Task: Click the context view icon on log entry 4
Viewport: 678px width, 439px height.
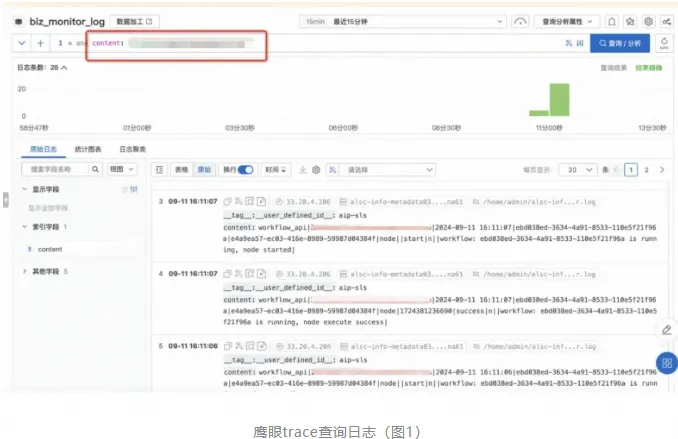Action: (x=250, y=274)
